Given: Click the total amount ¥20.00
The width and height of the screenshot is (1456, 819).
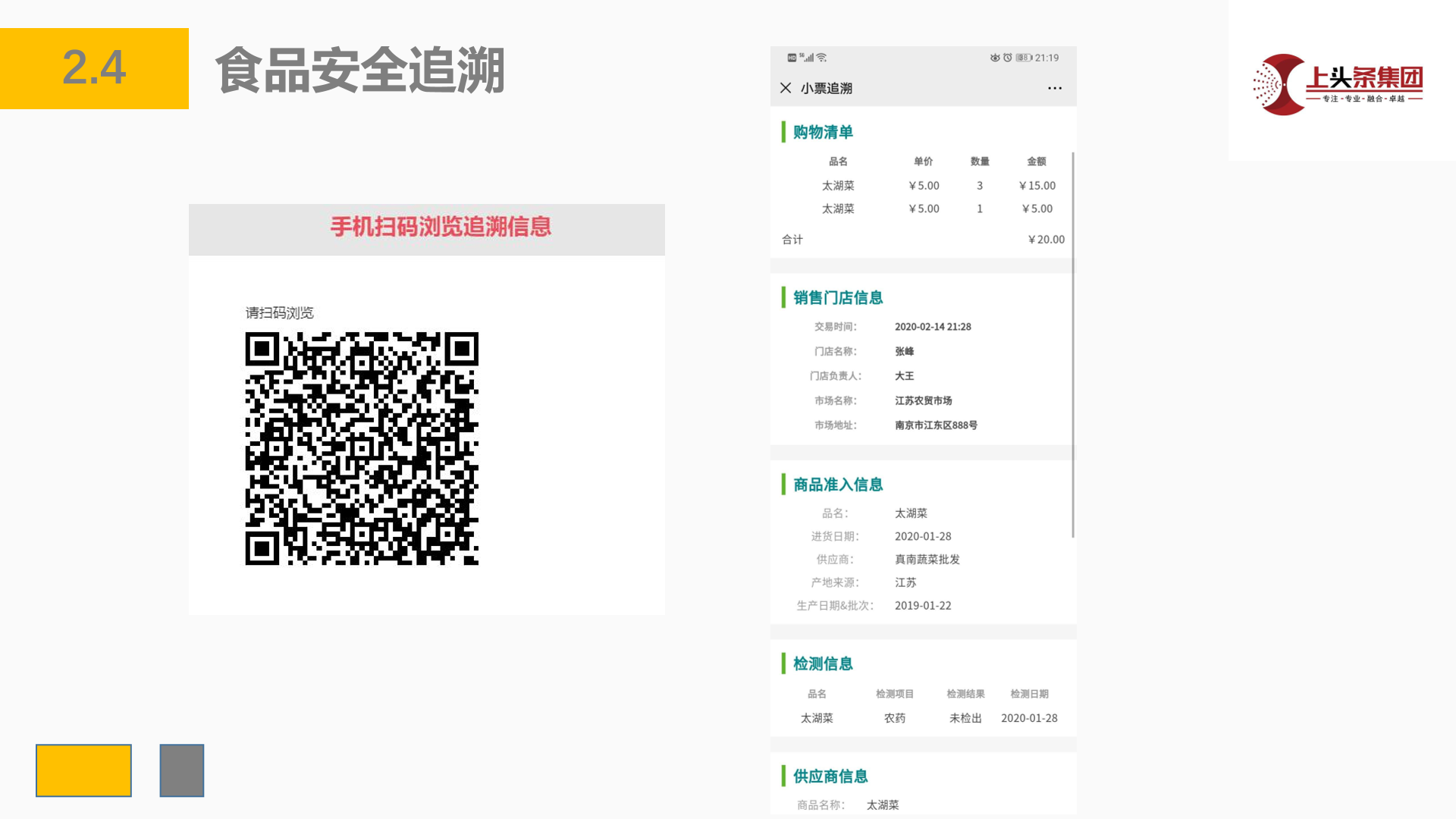Looking at the screenshot, I should [1046, 239].
